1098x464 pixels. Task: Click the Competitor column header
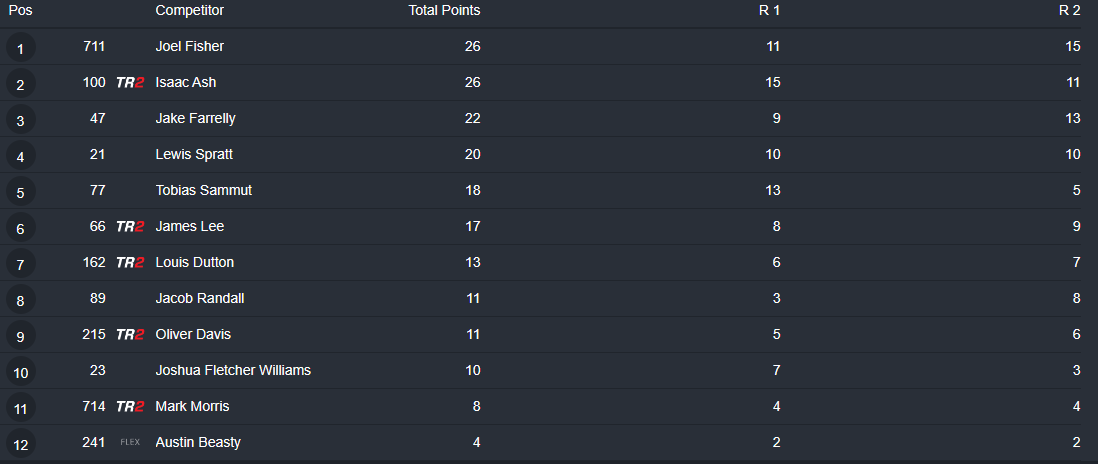tap(190, 11)
